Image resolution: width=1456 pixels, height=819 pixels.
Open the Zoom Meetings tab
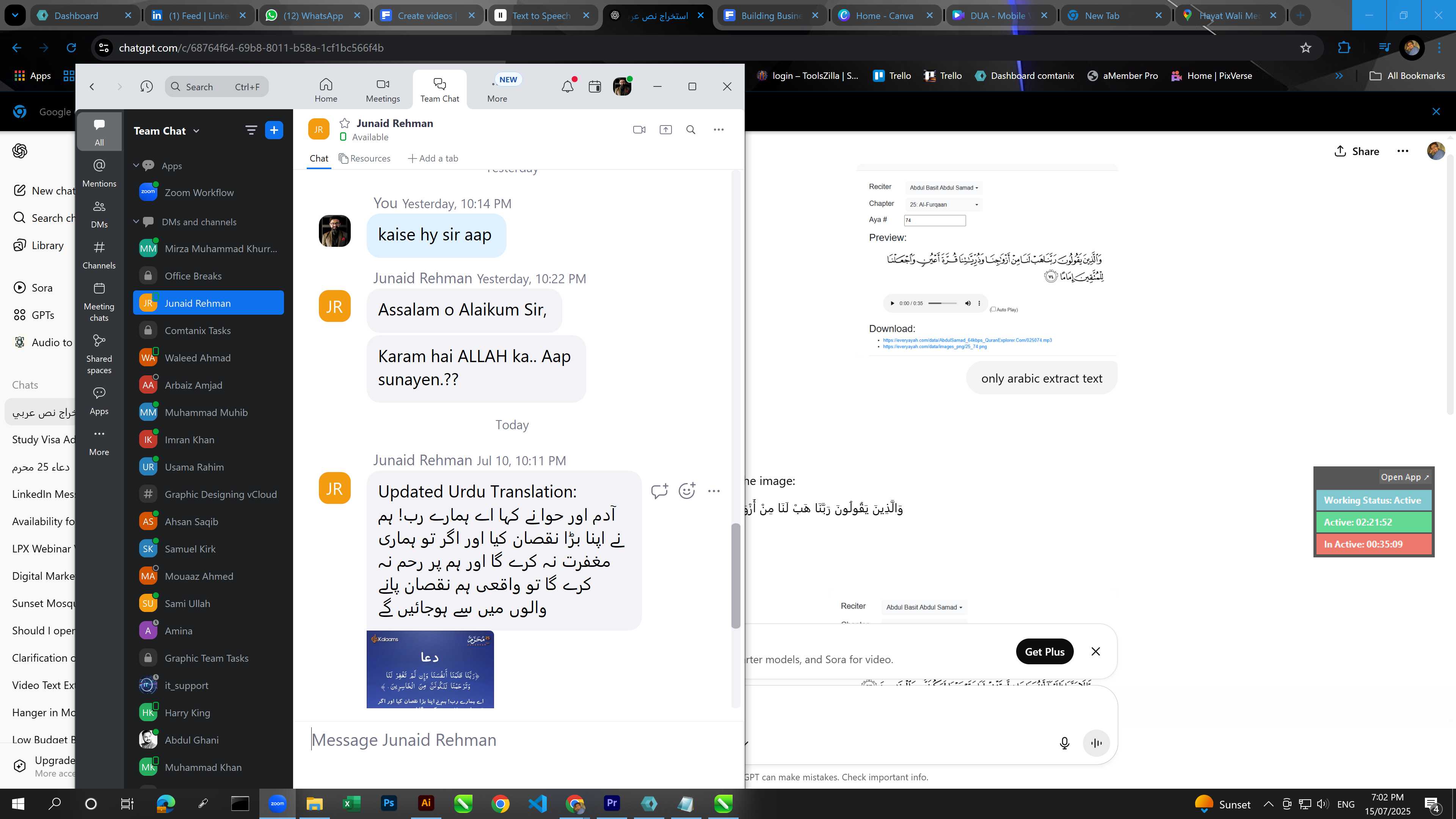383,89
